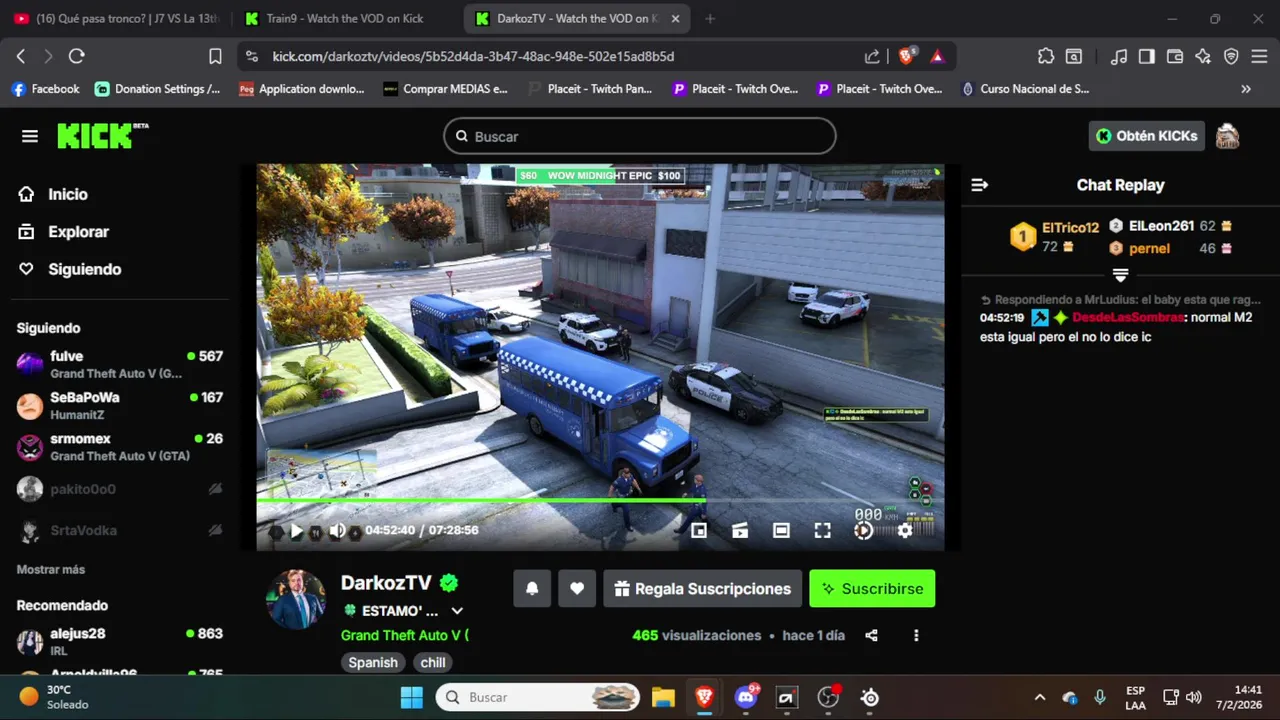Viewport: 1280px width, 720px height.
Task: Click the address bar URL
Action: pos(473,57)
